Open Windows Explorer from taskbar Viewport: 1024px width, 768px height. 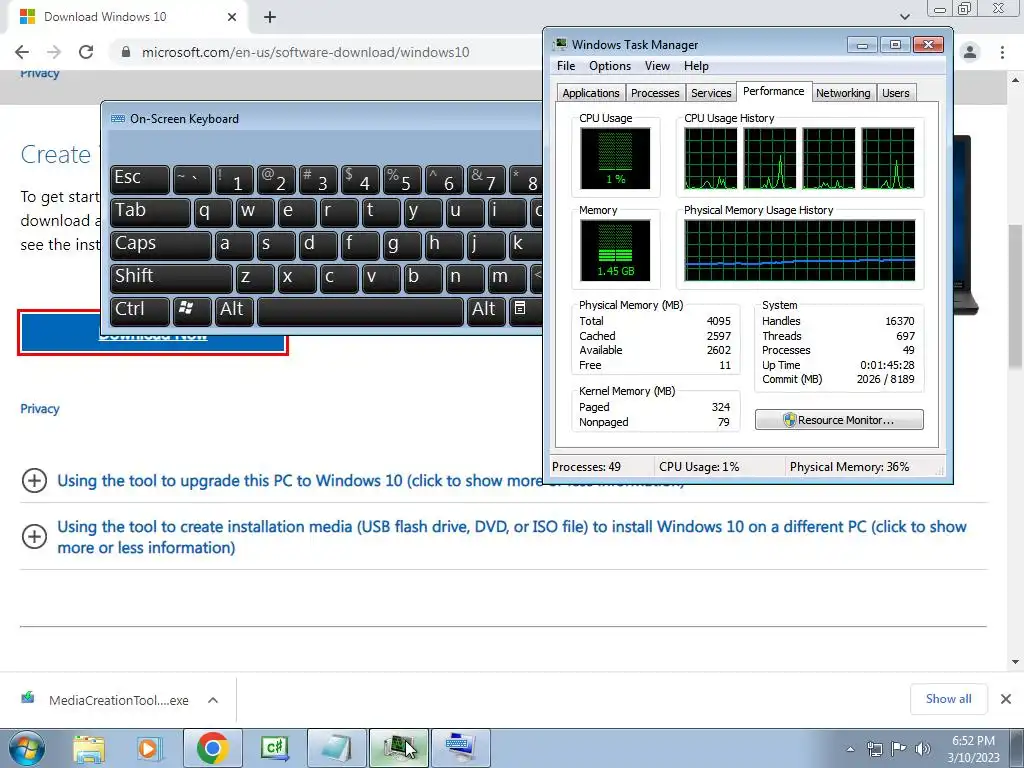pyautogui.click(x=89, y=748)
